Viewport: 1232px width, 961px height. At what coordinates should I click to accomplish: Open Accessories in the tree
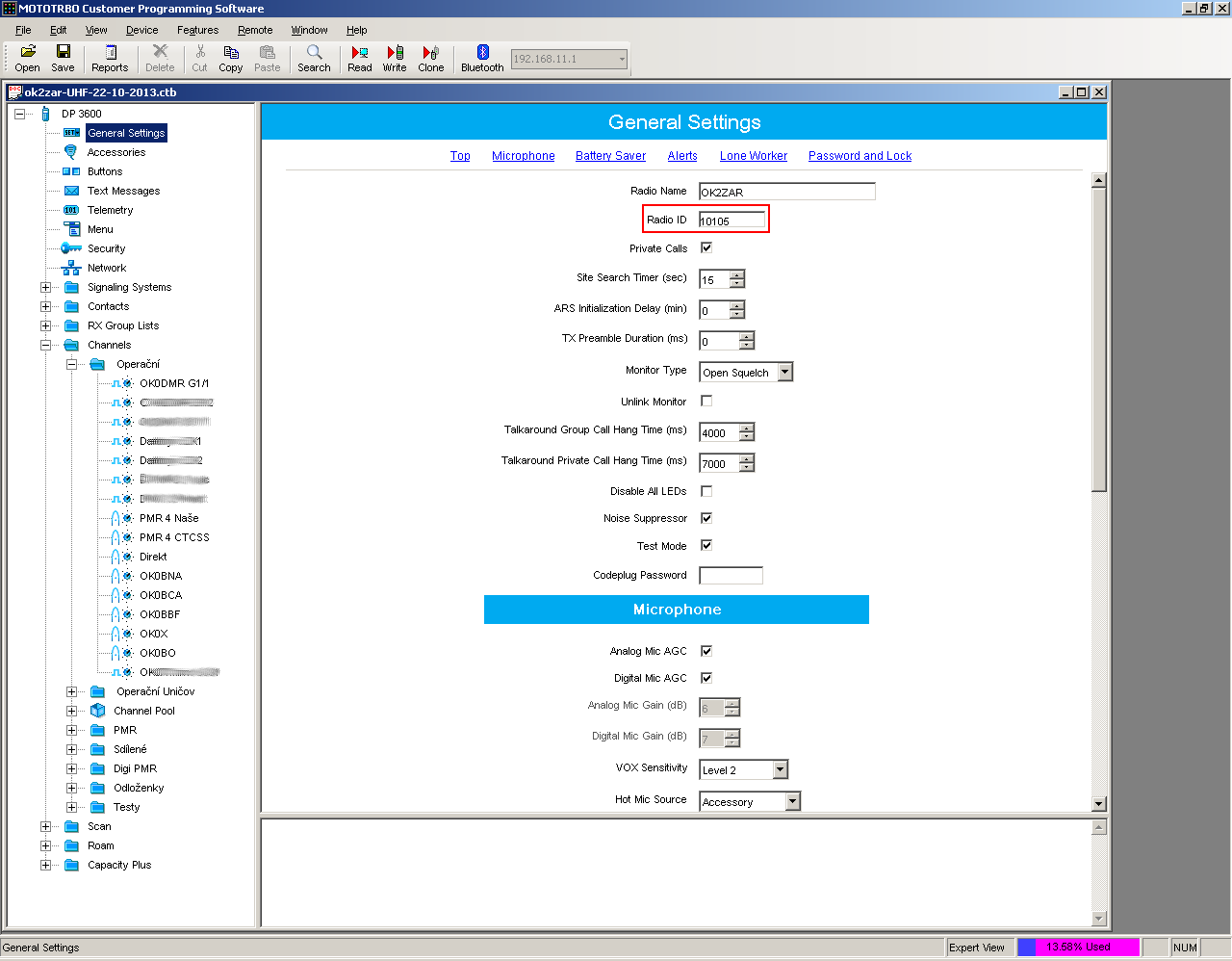[116, 152]
